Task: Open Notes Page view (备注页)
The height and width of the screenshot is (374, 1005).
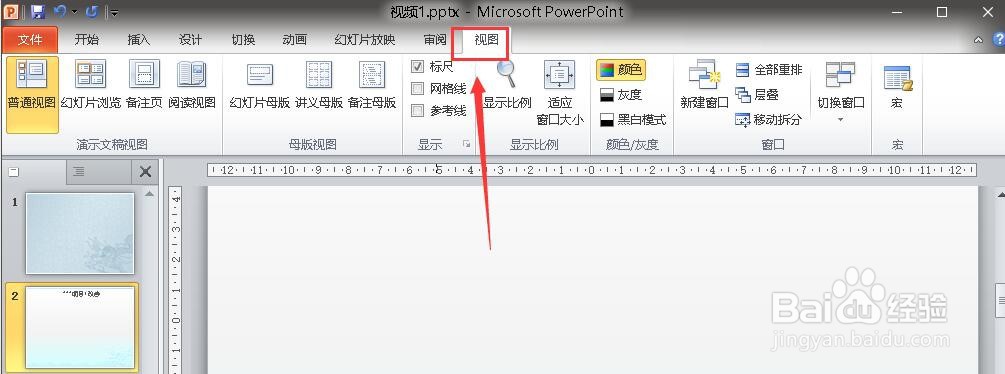Action: point(144,86)
